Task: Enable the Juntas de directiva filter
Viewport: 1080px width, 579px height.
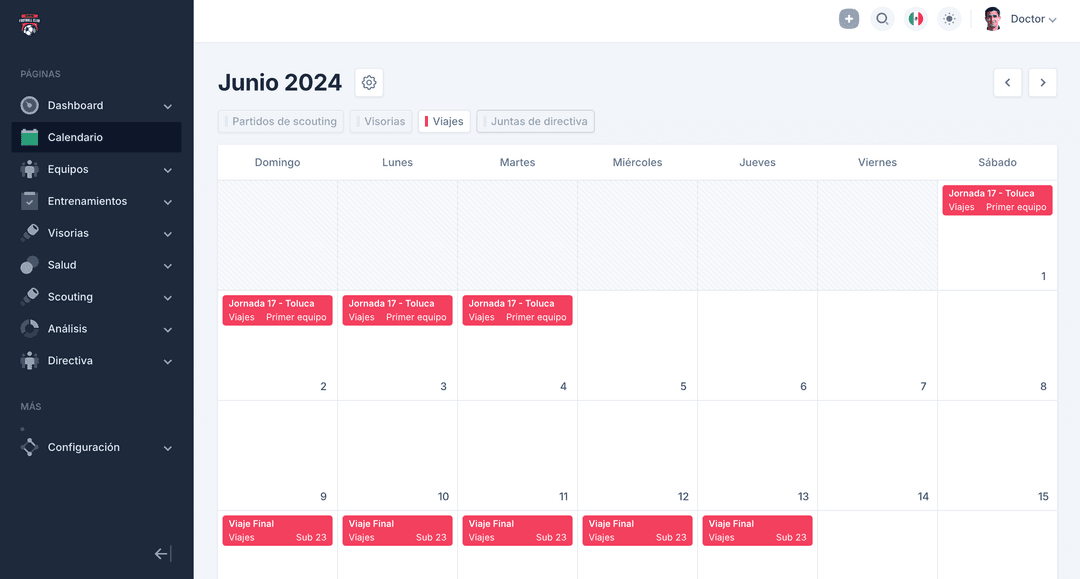Action: [535, 121]
